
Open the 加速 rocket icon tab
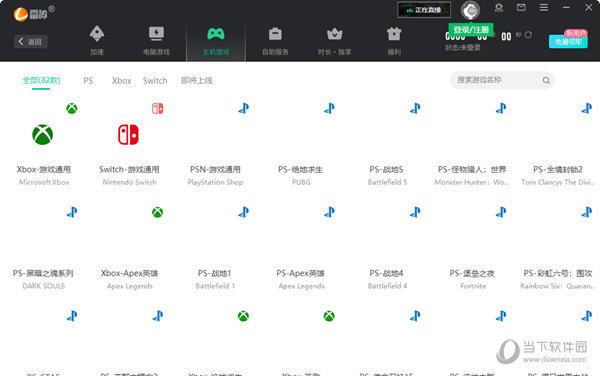pyautogui.click(x=97, y=34)
